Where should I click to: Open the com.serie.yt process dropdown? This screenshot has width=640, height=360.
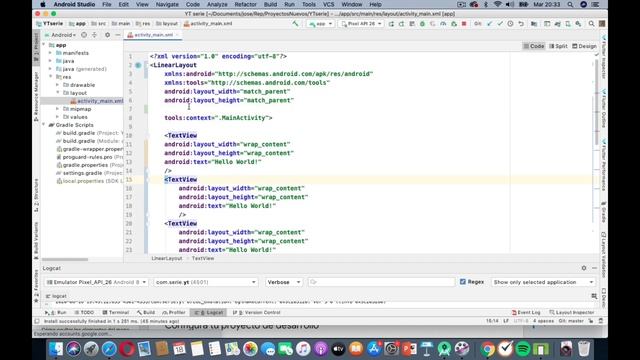[x=205, y=282]
